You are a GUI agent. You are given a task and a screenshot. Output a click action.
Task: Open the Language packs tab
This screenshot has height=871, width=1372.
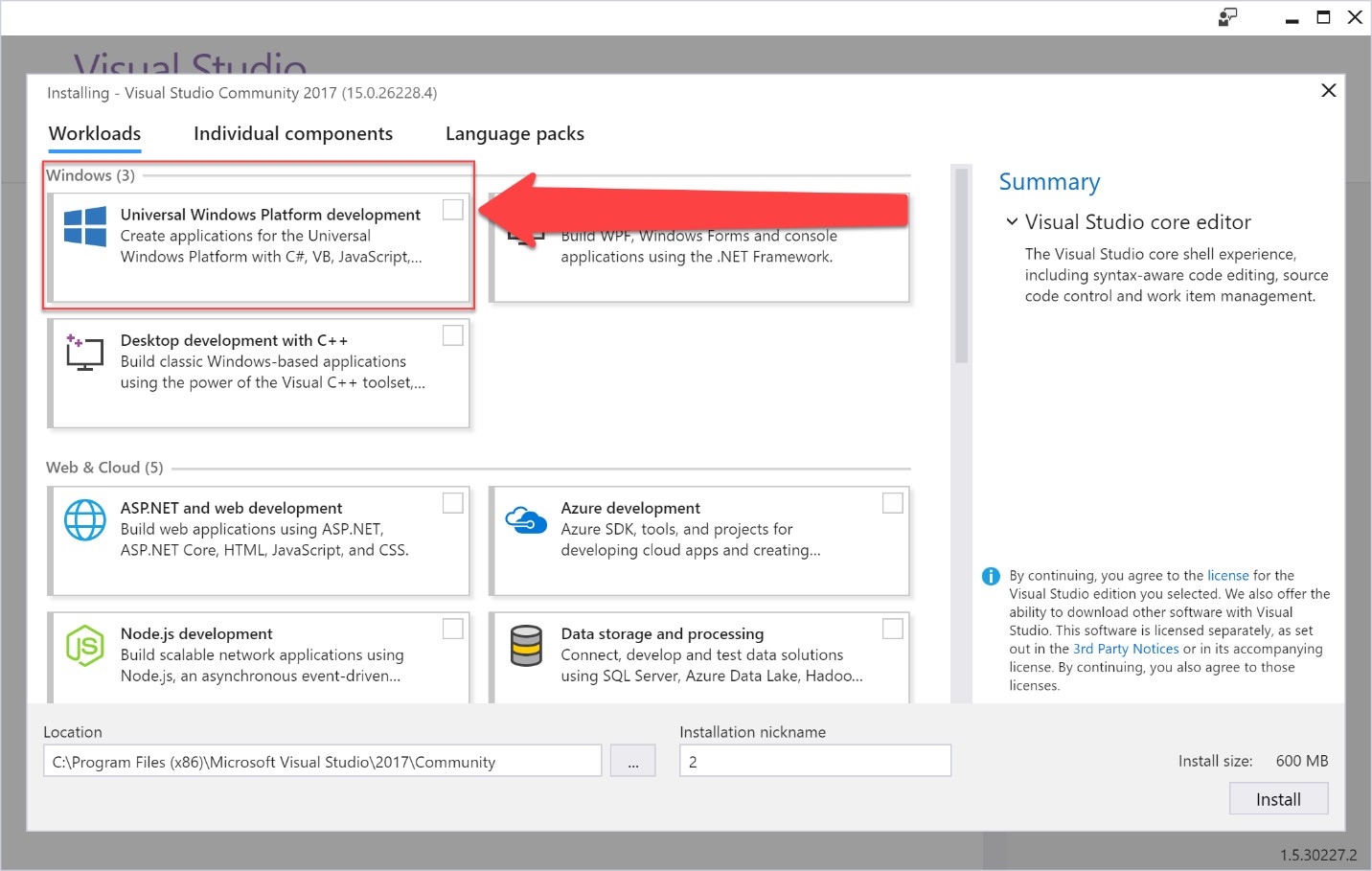click(514, 134)
